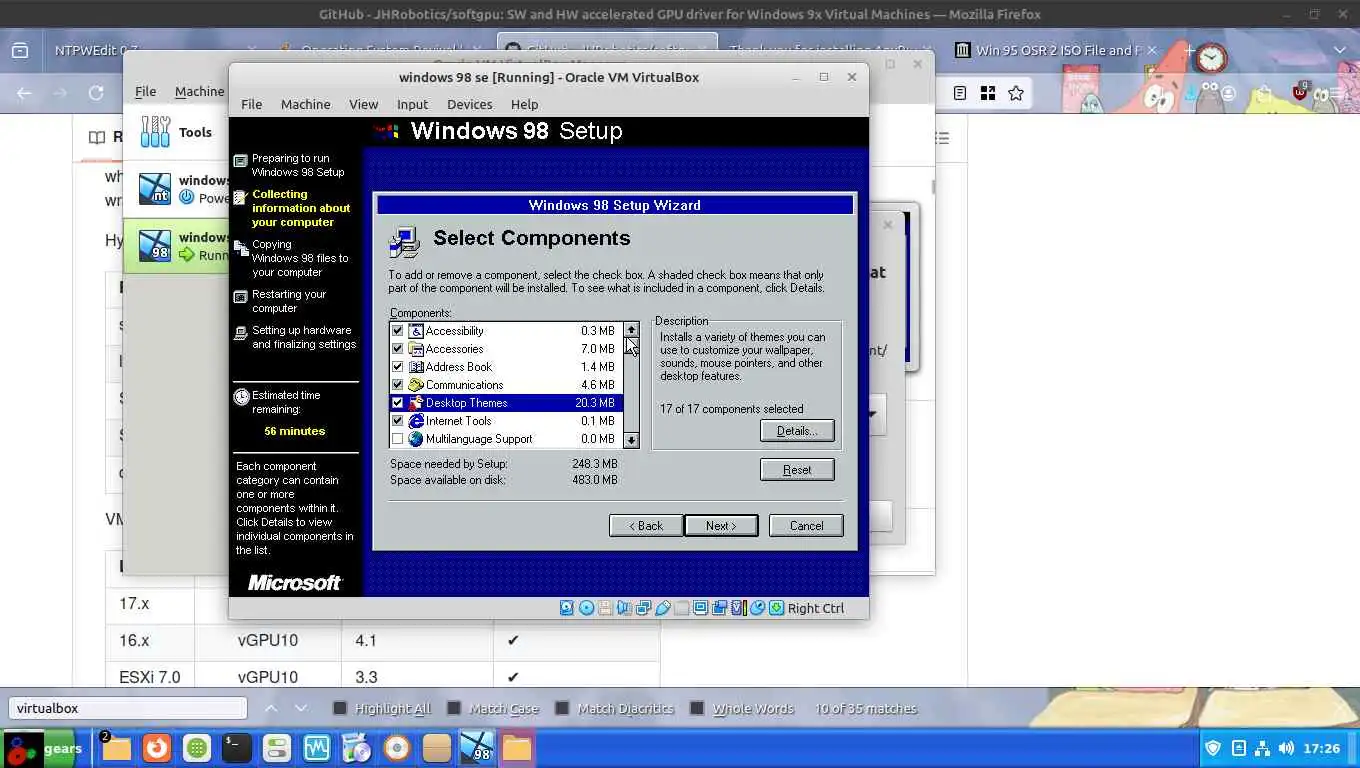Click the display monitor icon in VM status bar
Image resolution: width=1360 pixels, height=768 pixels.
[701, 608]
